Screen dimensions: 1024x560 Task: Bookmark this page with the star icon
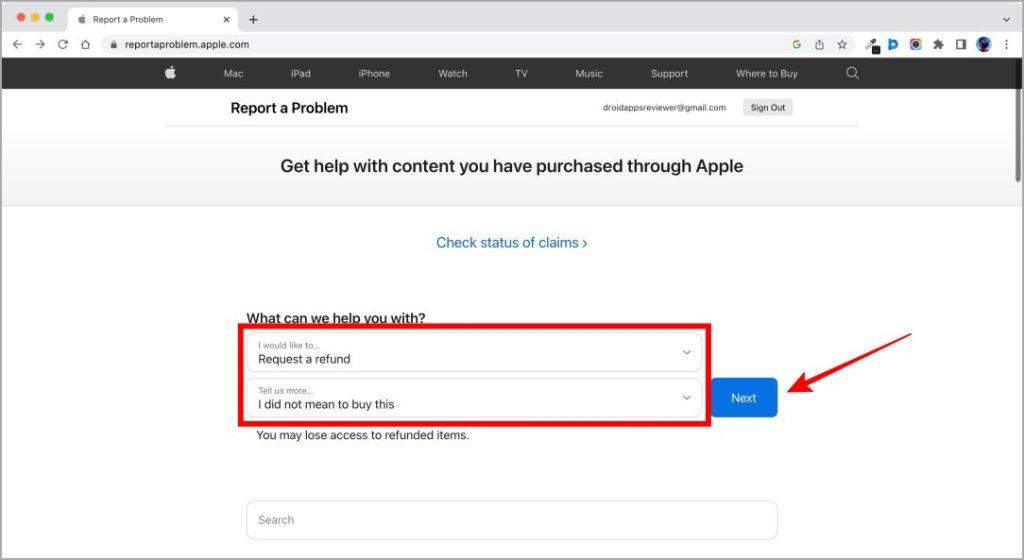pyautogui.click(x=842, y=44)
